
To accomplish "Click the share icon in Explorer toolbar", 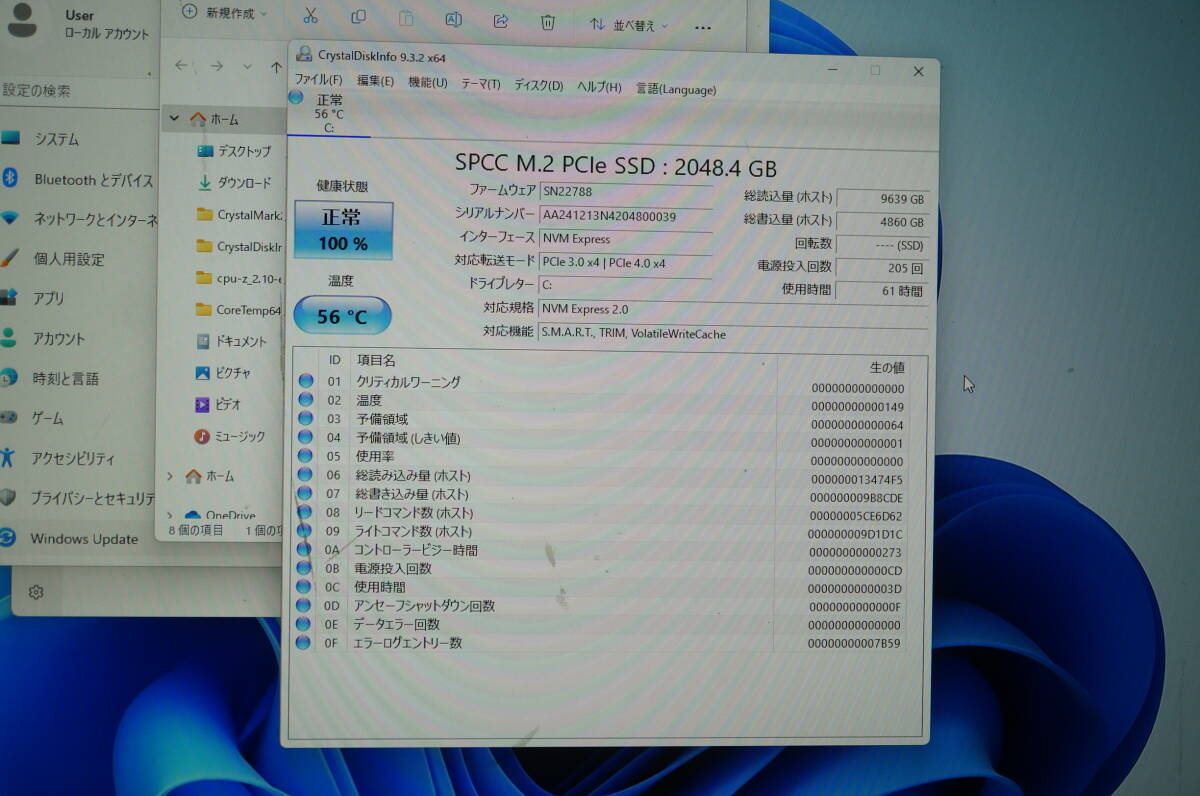I will coord(501,20).
